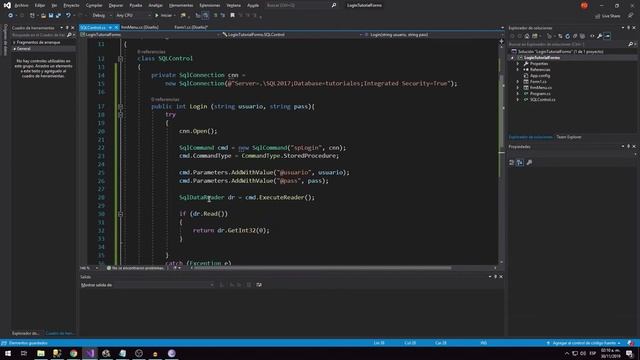Open the Depurar menu
The height and width of the screenshot is (360, 640).
[116, 5]
